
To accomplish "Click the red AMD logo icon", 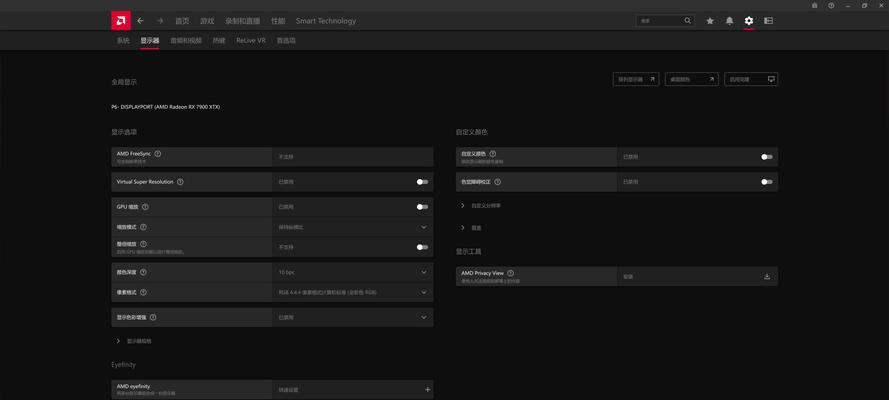I will pyautogui.click(x=121, y=21).
